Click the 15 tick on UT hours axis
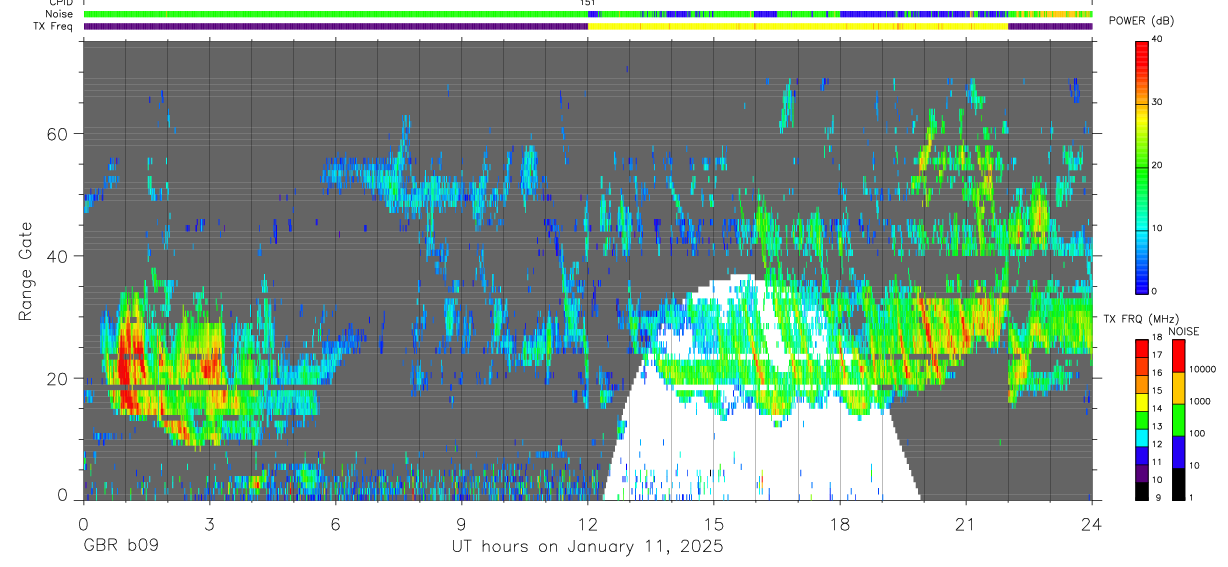 click(x=714, y=524)
